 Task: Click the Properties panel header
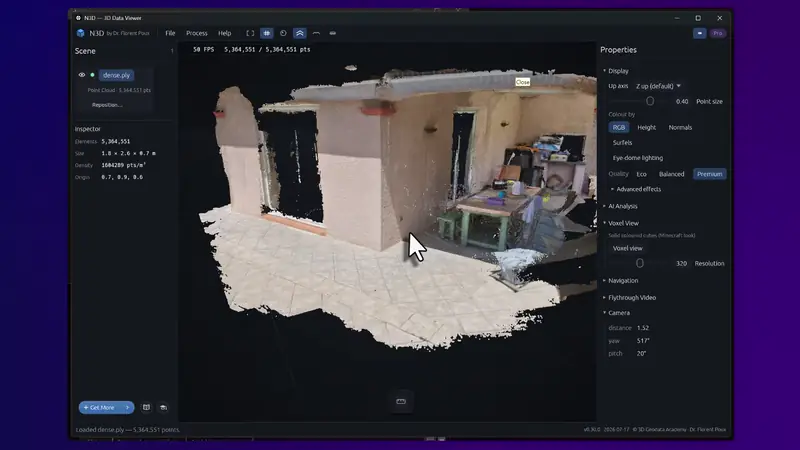pos(618,50)
